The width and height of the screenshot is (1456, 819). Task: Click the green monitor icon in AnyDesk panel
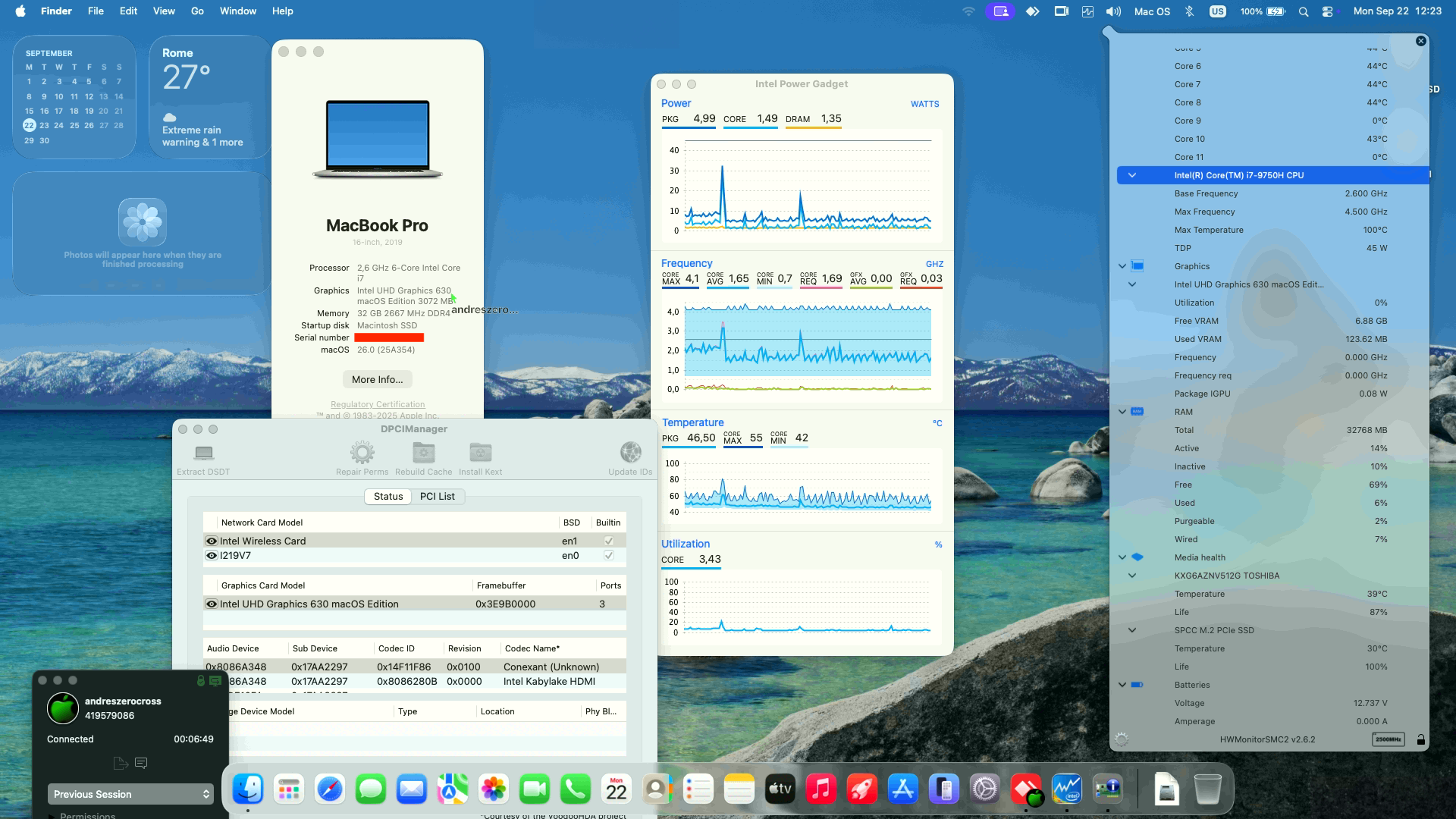215,681
